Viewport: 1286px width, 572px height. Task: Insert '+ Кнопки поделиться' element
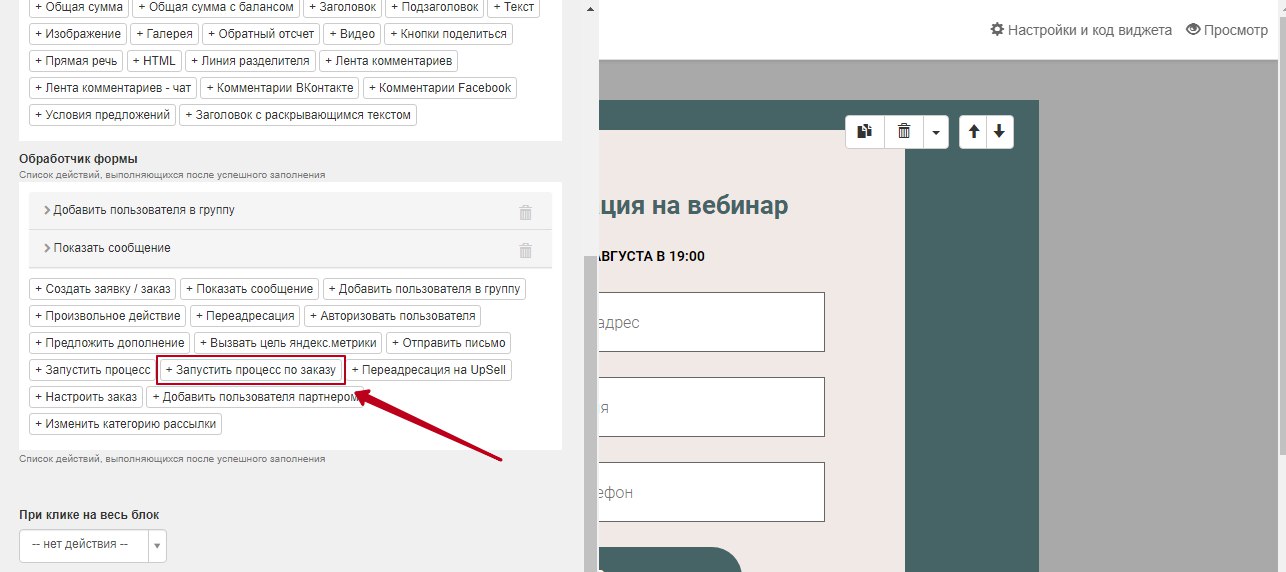448,34
